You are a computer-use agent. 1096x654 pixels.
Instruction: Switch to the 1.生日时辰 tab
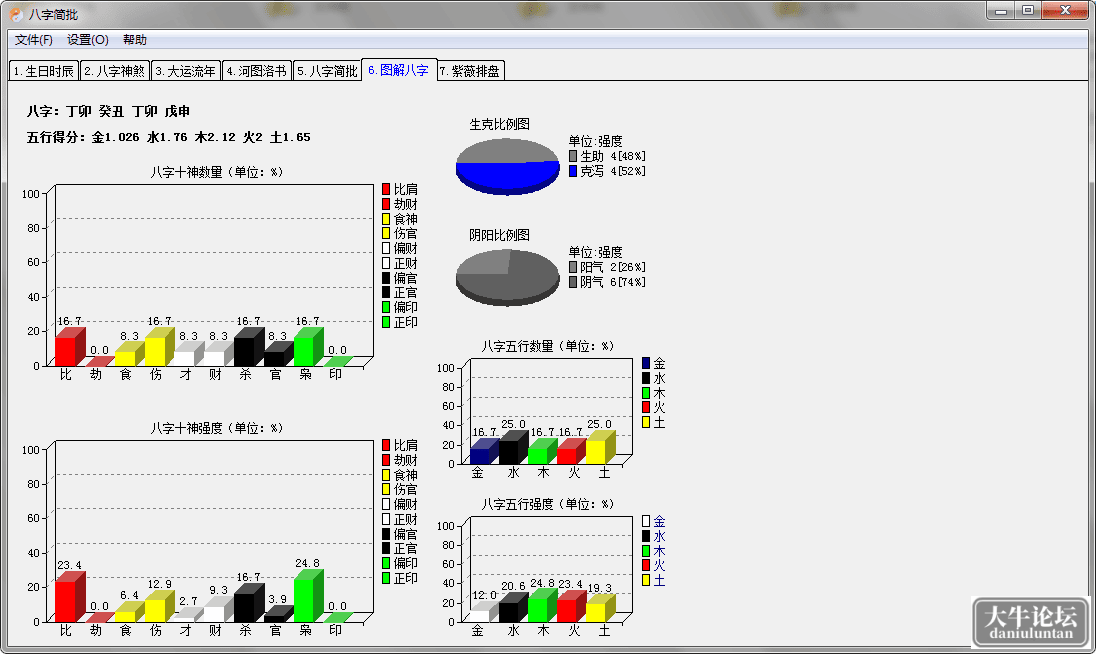click(x=43, y=71)
